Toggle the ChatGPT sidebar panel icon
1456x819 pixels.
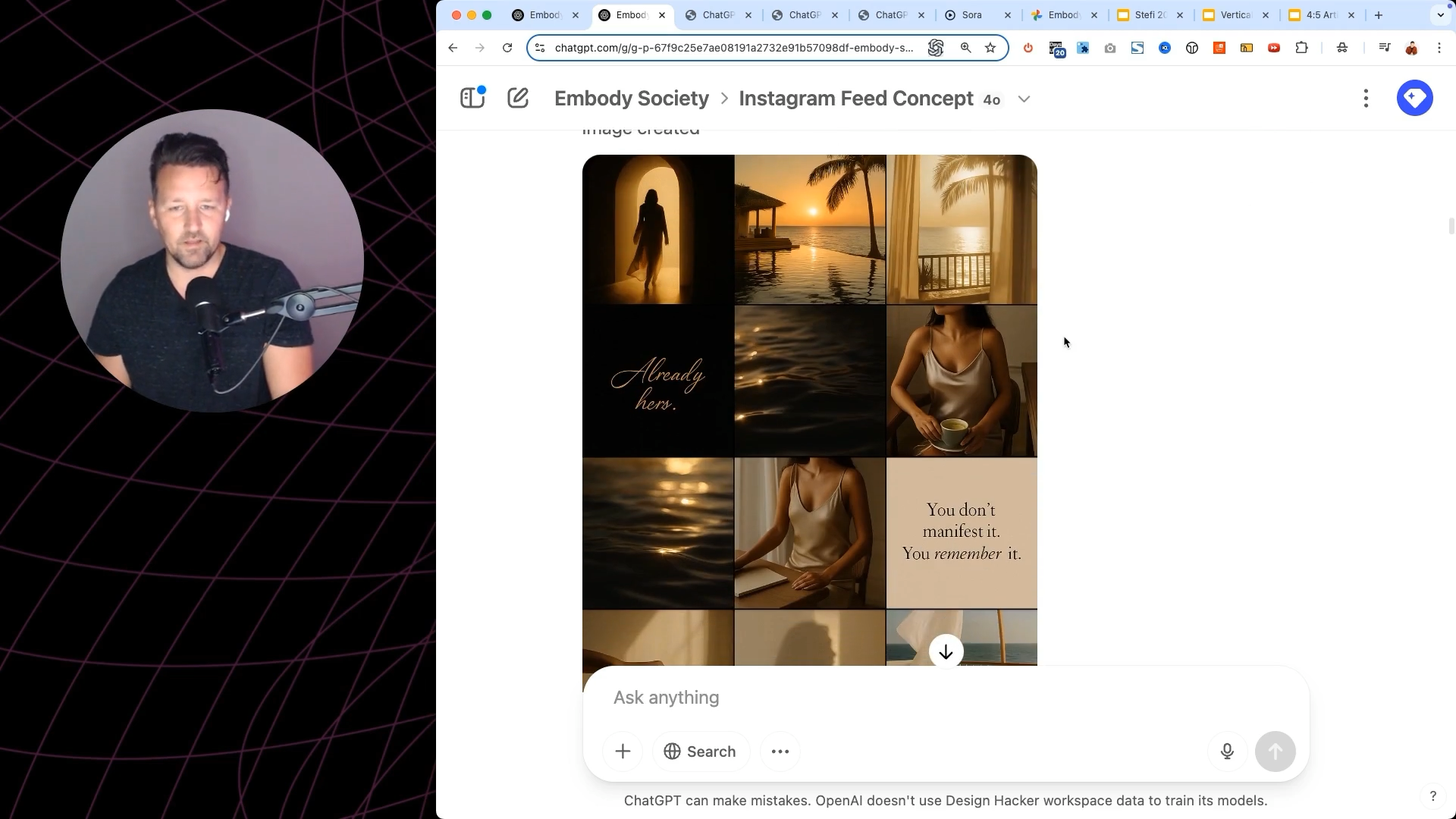tap(472, 99)
